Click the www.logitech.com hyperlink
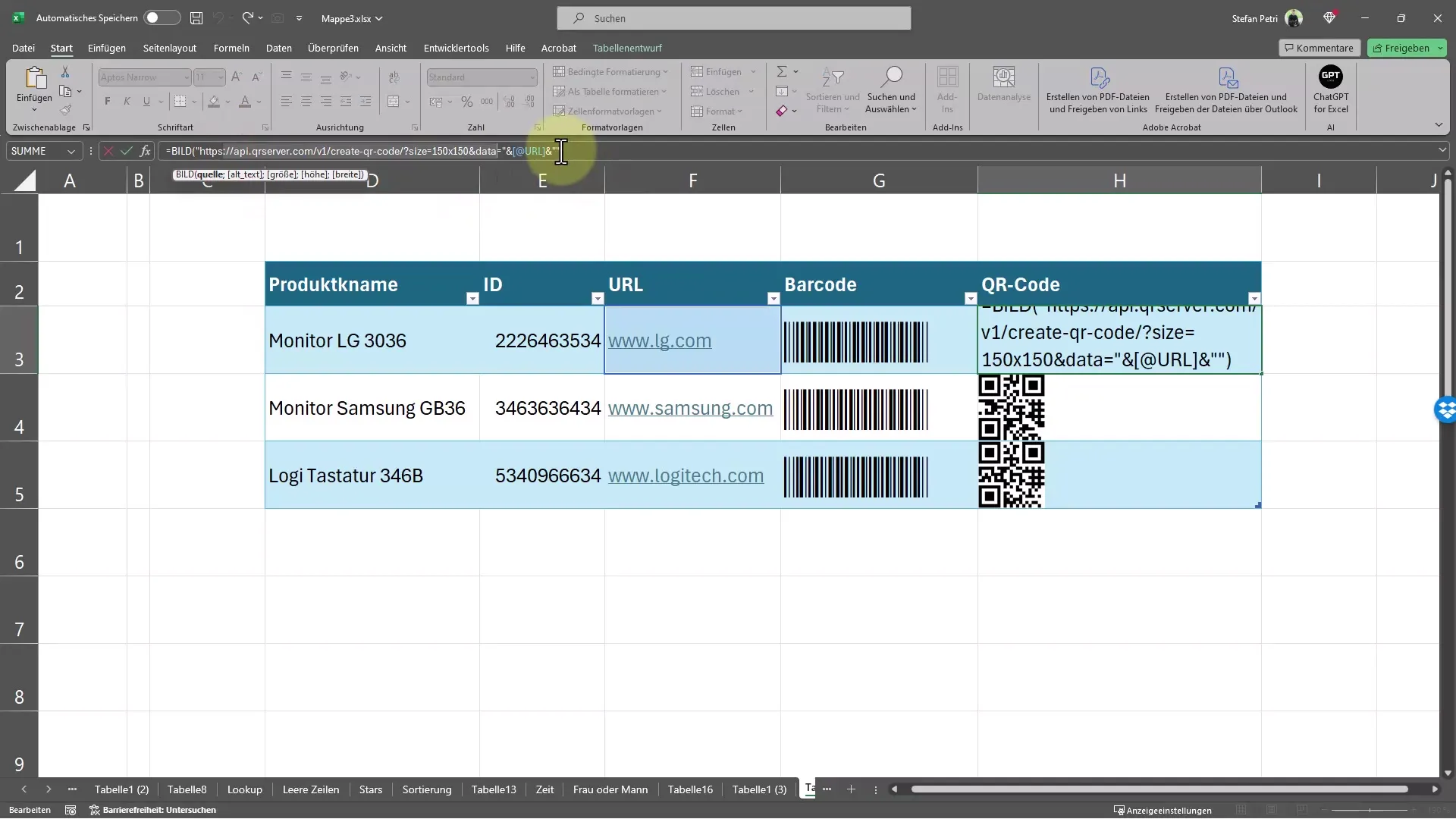This screenshot has width=1456, height=819. (x=685, y=475)
